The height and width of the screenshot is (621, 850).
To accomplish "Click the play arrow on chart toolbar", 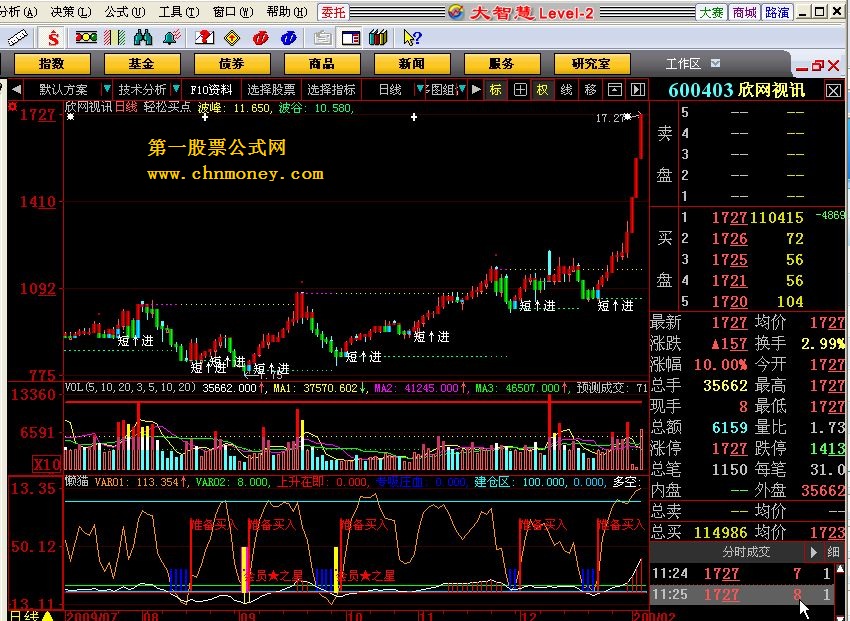I will (x=476, y=89).
